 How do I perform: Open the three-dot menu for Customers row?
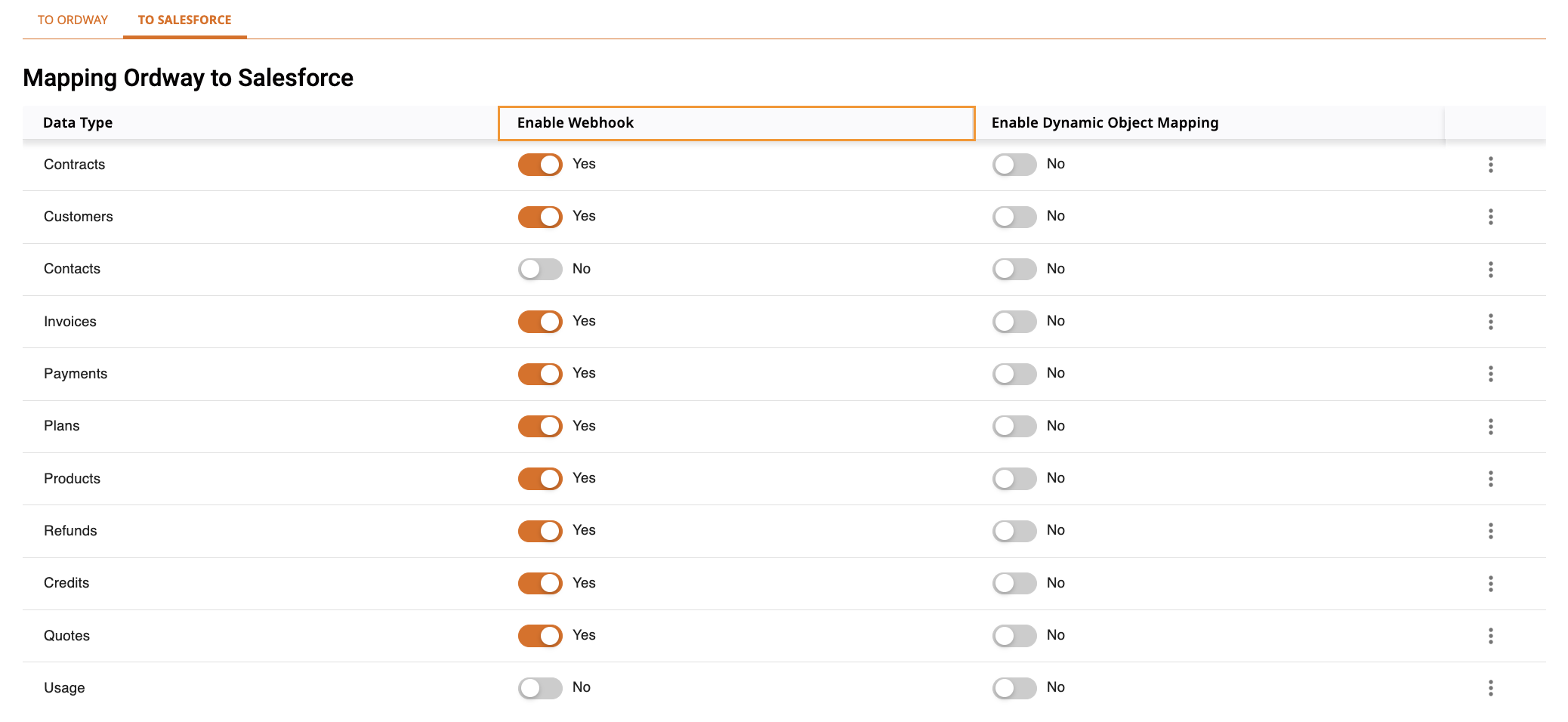[x=1490, y=217]
